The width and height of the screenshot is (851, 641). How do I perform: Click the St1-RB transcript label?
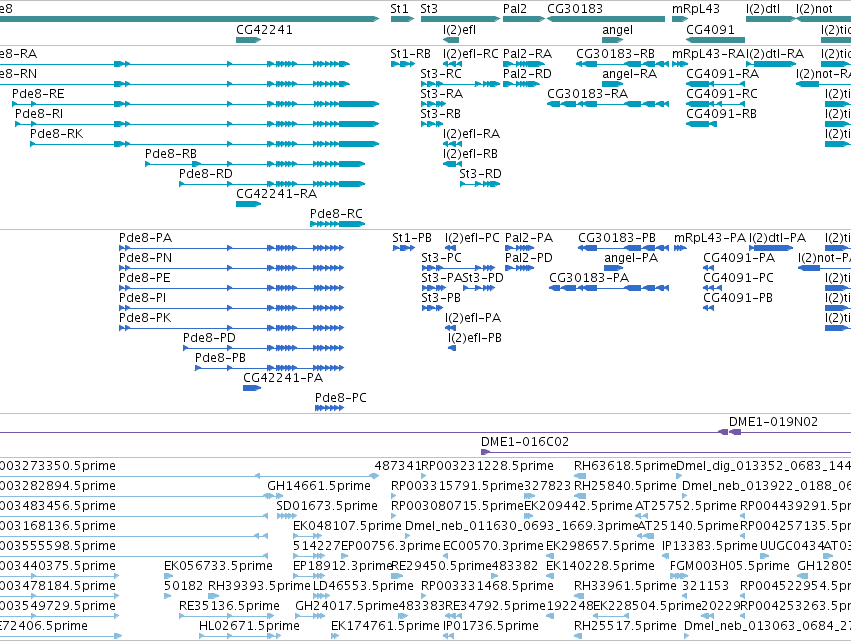click(410, 54)
